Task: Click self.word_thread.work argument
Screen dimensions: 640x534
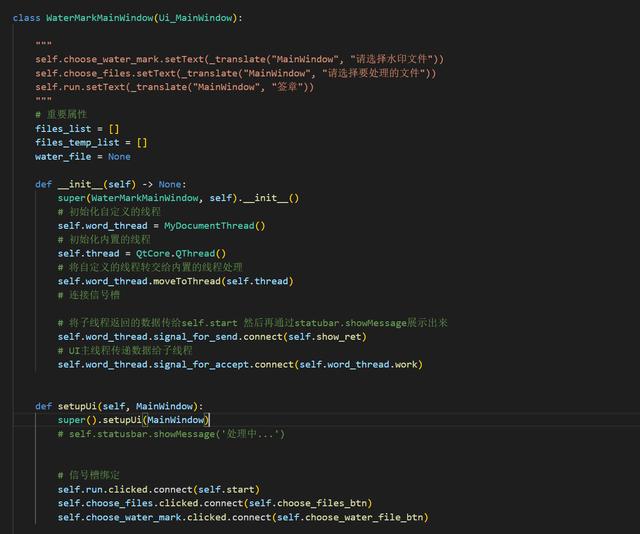Action: [x=367, y=364]
